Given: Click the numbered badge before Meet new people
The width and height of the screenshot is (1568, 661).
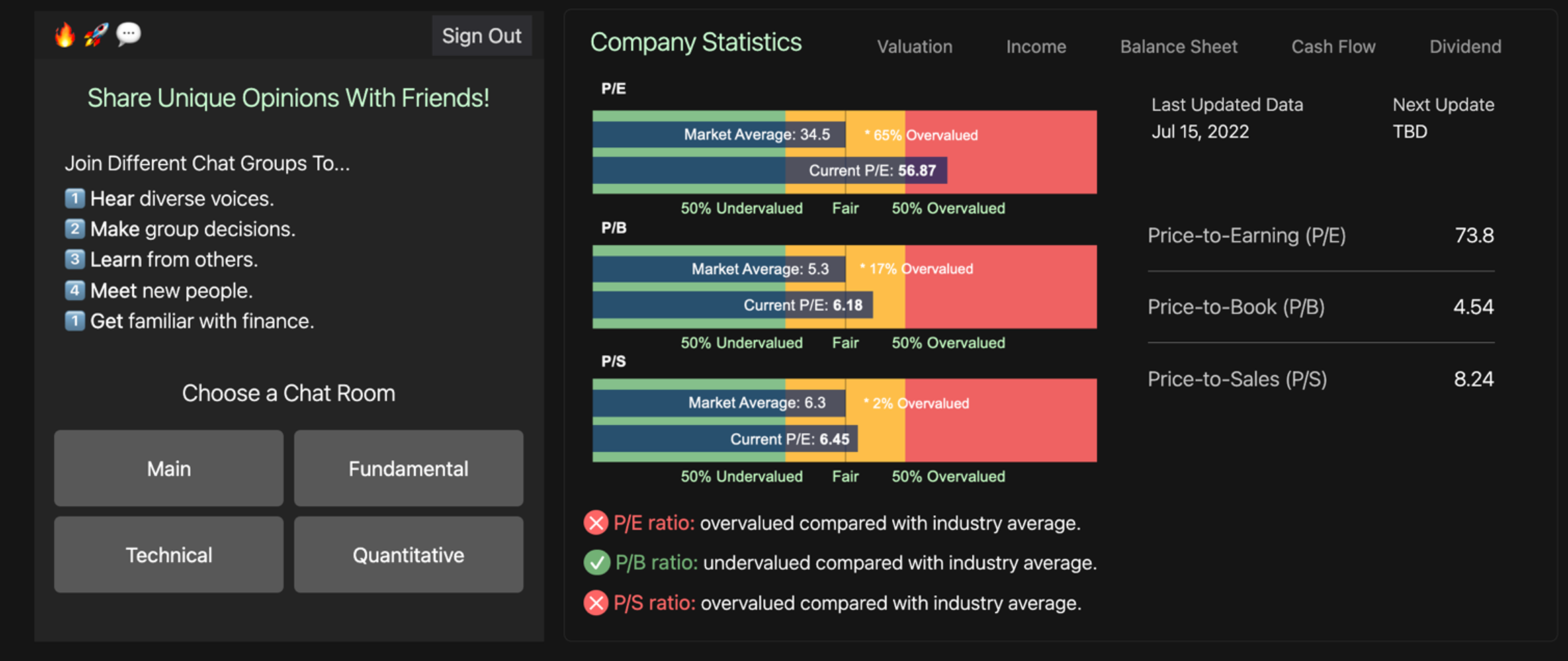Looking at the screenshot, I should pos(75,290).
